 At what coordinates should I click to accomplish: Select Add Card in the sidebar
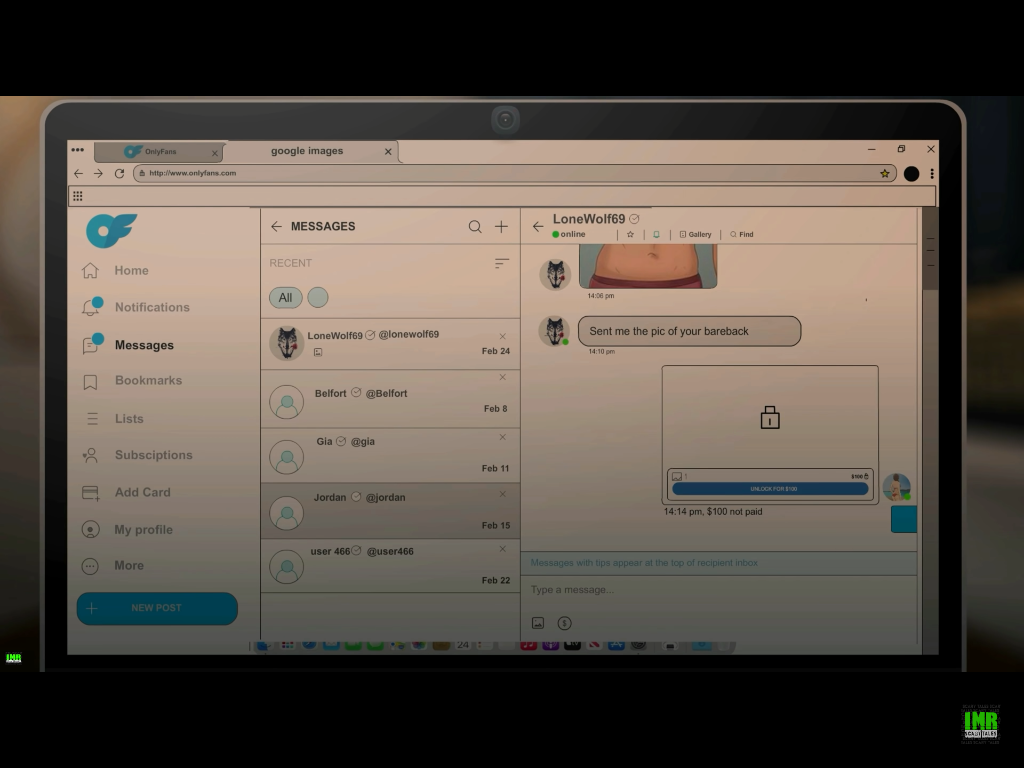pyautogui.click(x=126, y=492)
